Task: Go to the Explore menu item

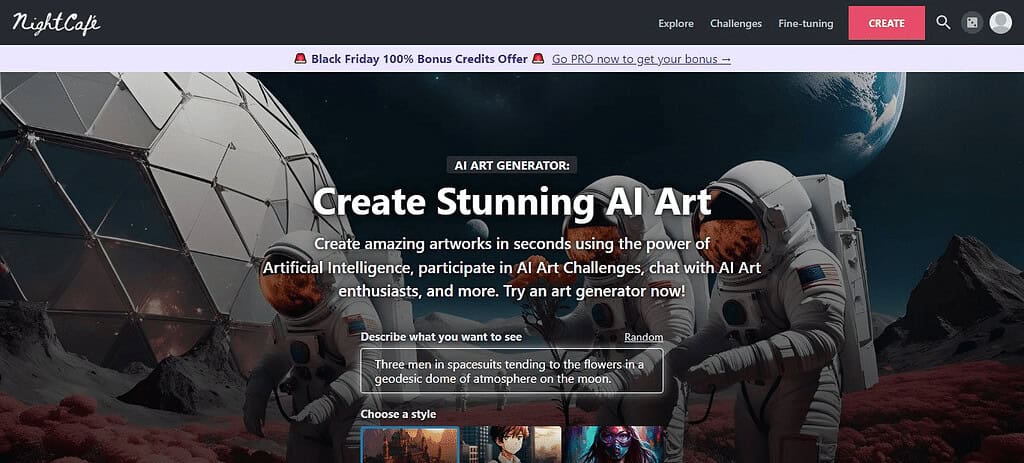Action: (x=676, y=24)
